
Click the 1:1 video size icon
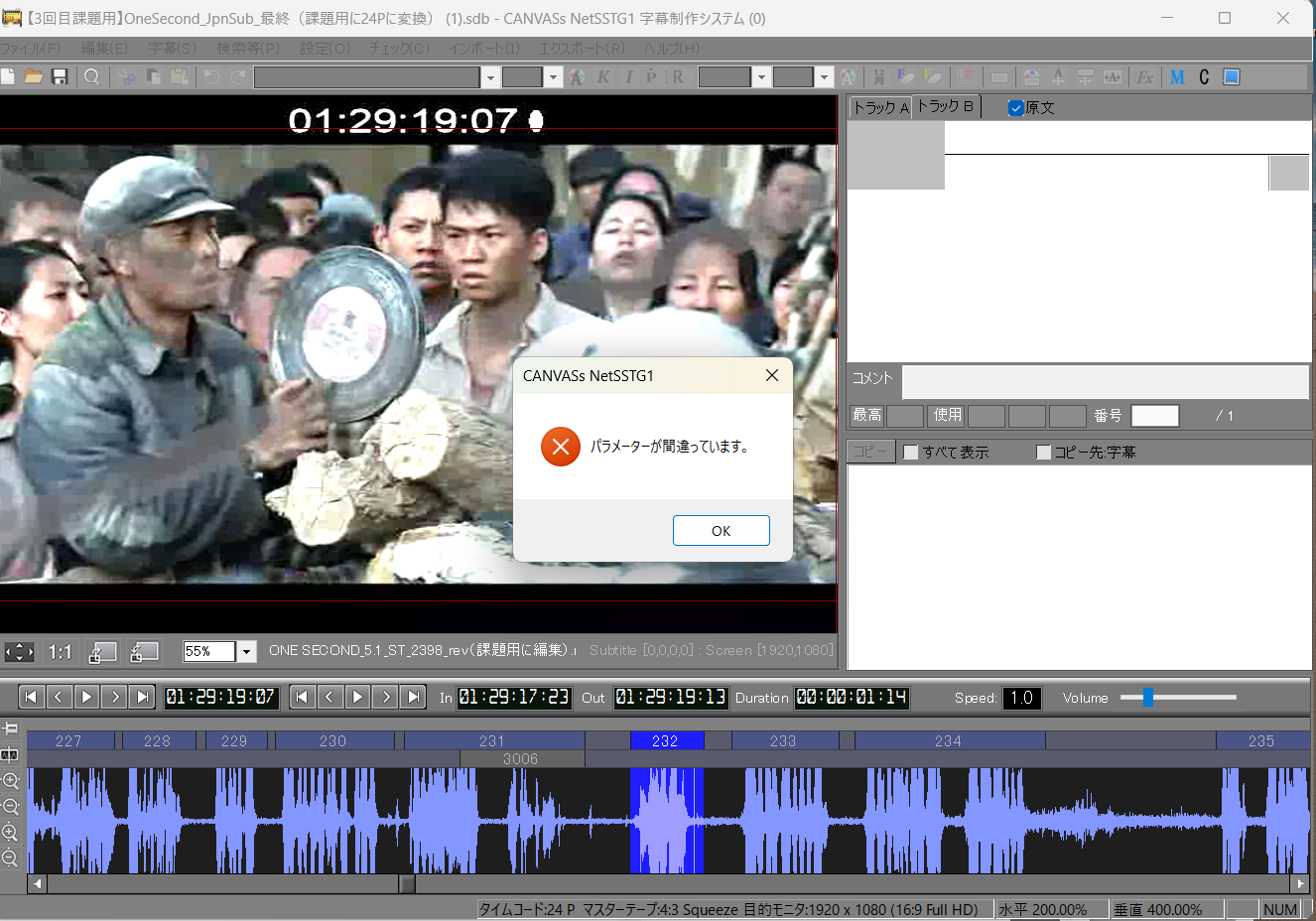pos(61,652)
